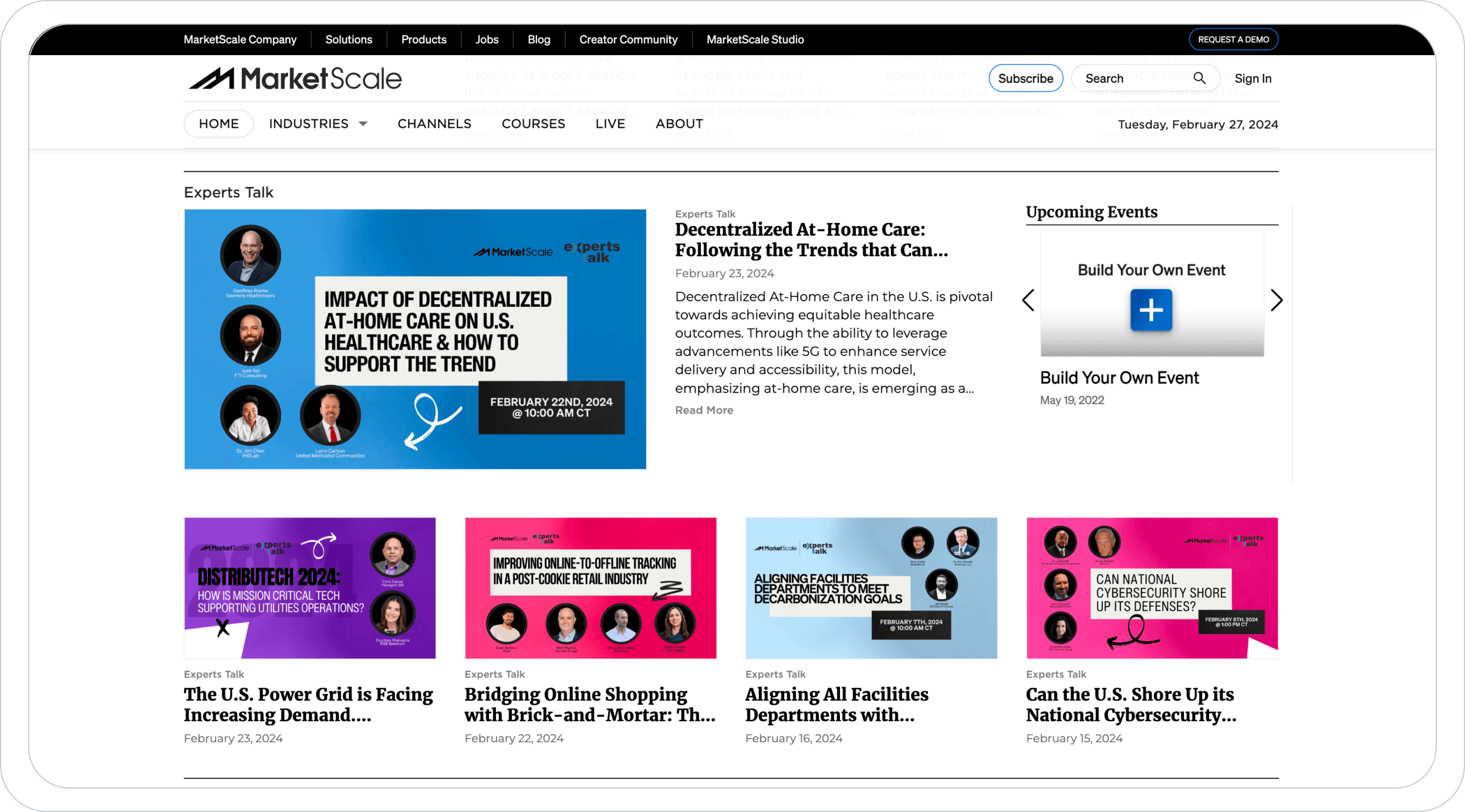Viewport: 1465px width, 812px height.
Task: Open Online-to-Offline Tracking thumbnail
Action: click(590, 588)
